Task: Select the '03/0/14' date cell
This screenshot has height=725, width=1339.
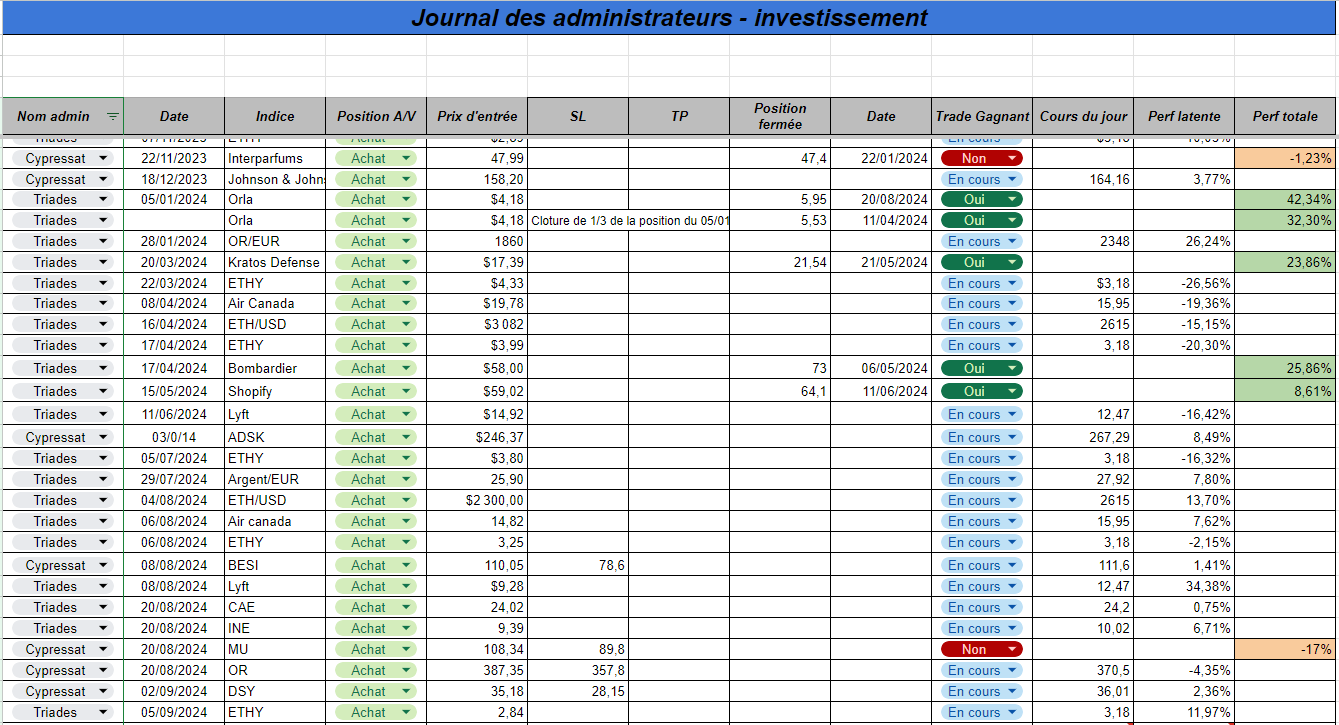Action: (174, 437)
